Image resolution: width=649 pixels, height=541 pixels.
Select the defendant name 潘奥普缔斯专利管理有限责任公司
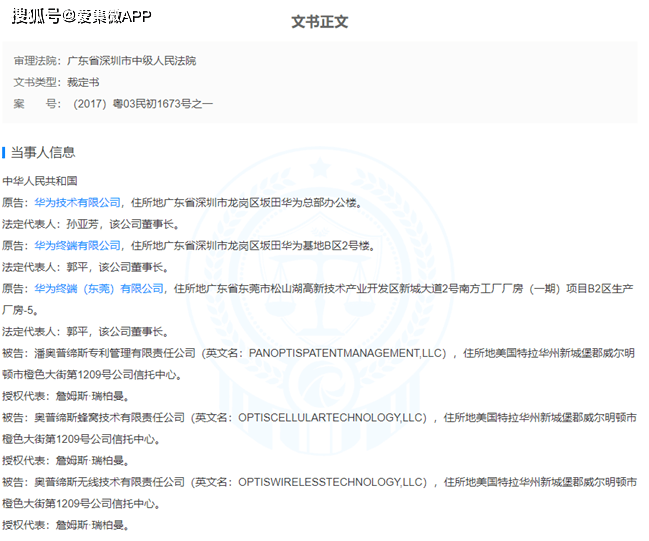(115, 353)
